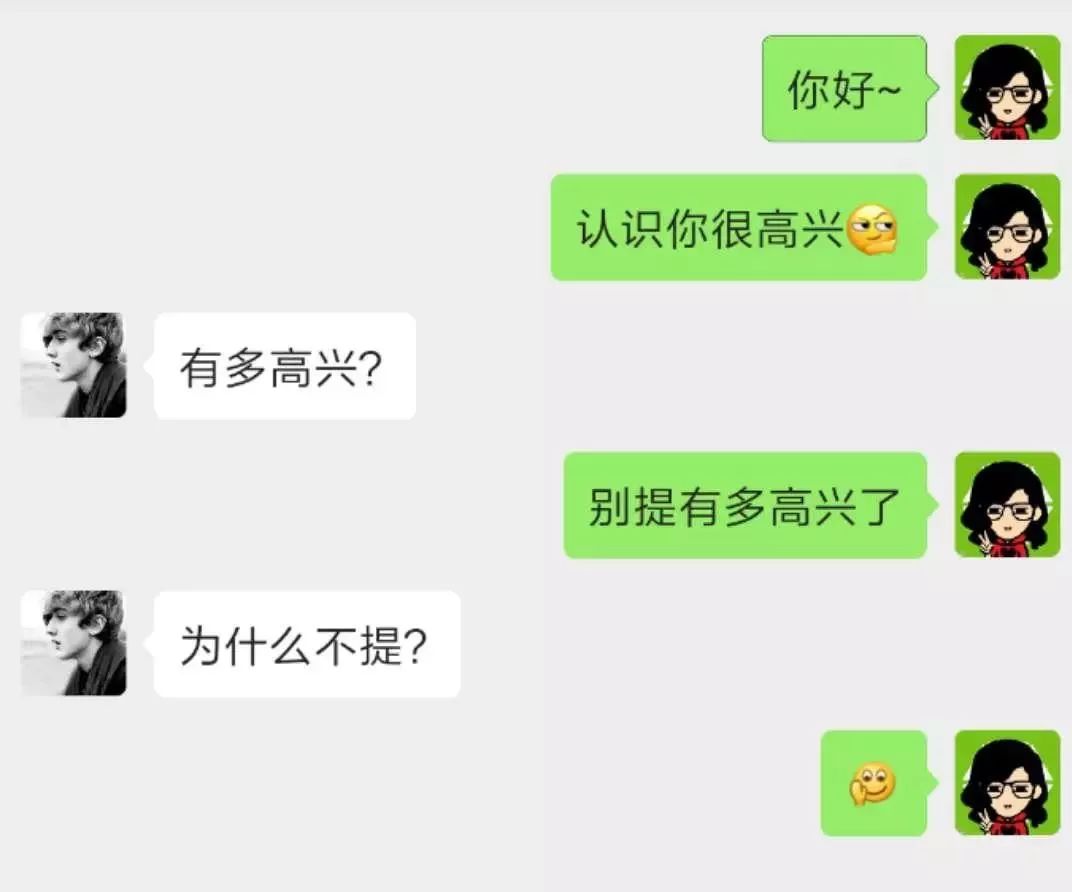Tap the smiling emoji in the last bubble
The width and height of the screenshot is (1072, 892).
click(x=872, y=783)
